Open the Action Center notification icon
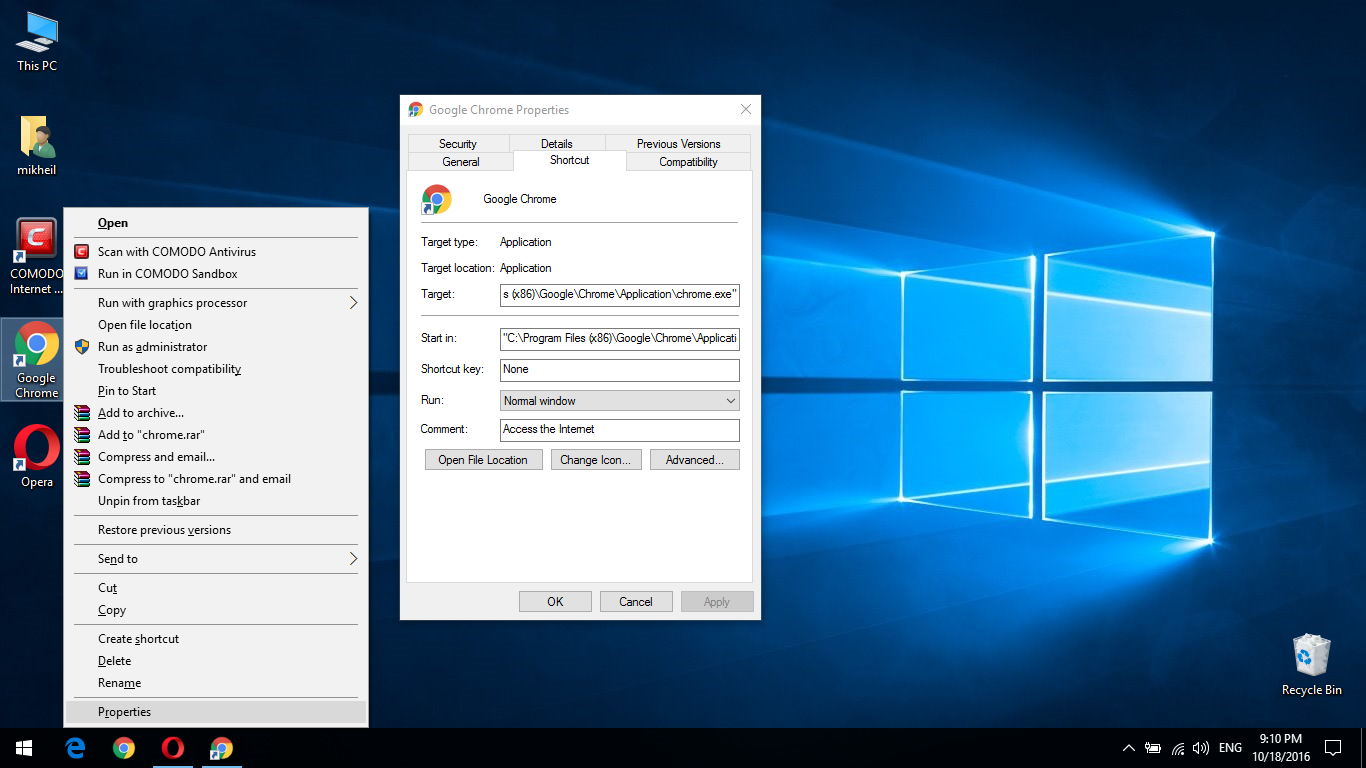Image resolution: width=1366 pixels, height=768 pixels. (x=1332, y=748)
